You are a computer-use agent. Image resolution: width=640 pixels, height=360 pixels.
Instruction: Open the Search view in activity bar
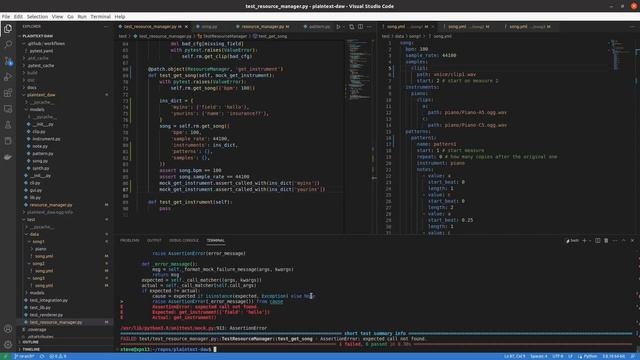[x=8, y=44]
